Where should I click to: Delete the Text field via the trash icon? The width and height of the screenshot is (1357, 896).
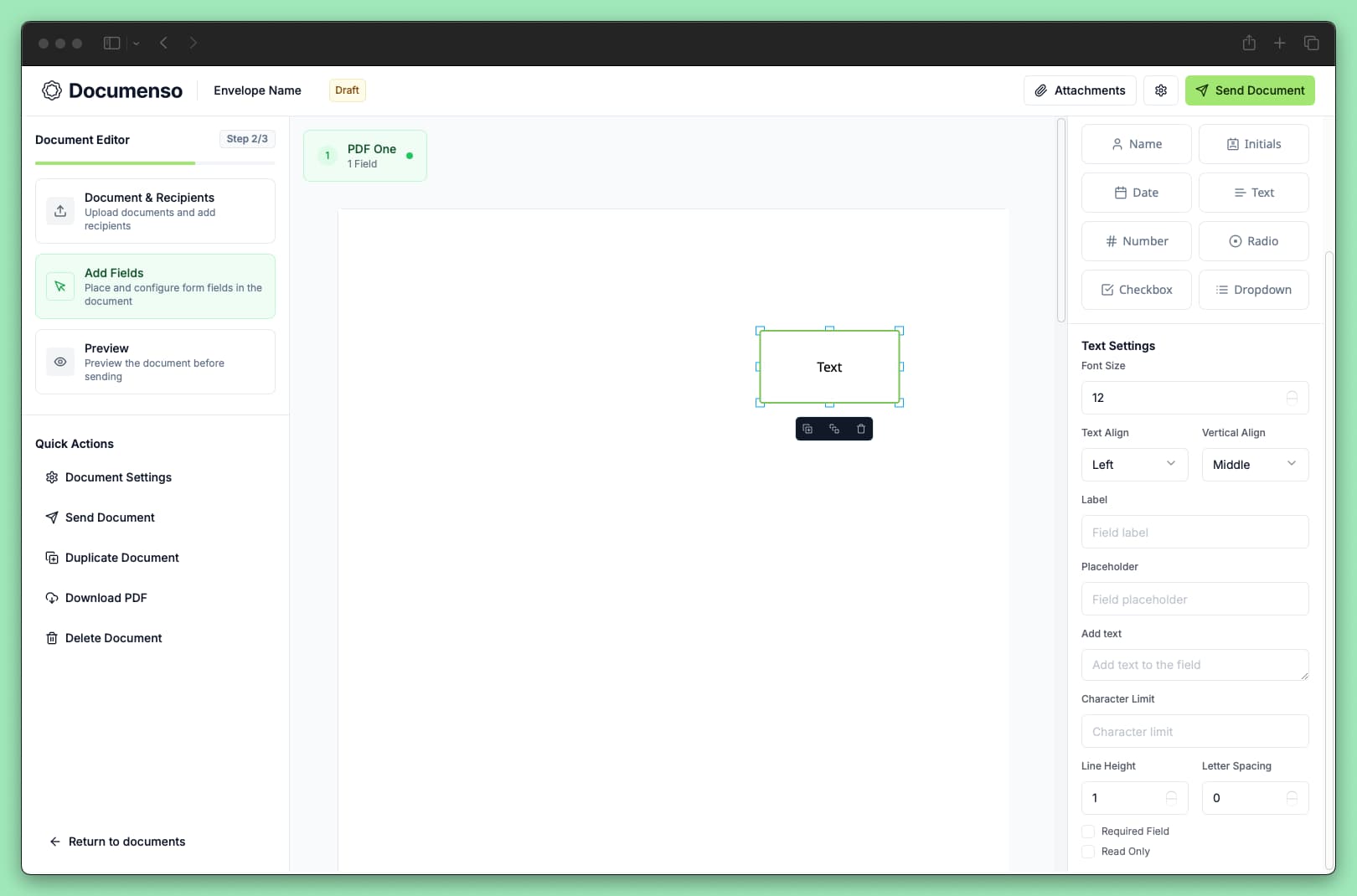coord(861,428)
